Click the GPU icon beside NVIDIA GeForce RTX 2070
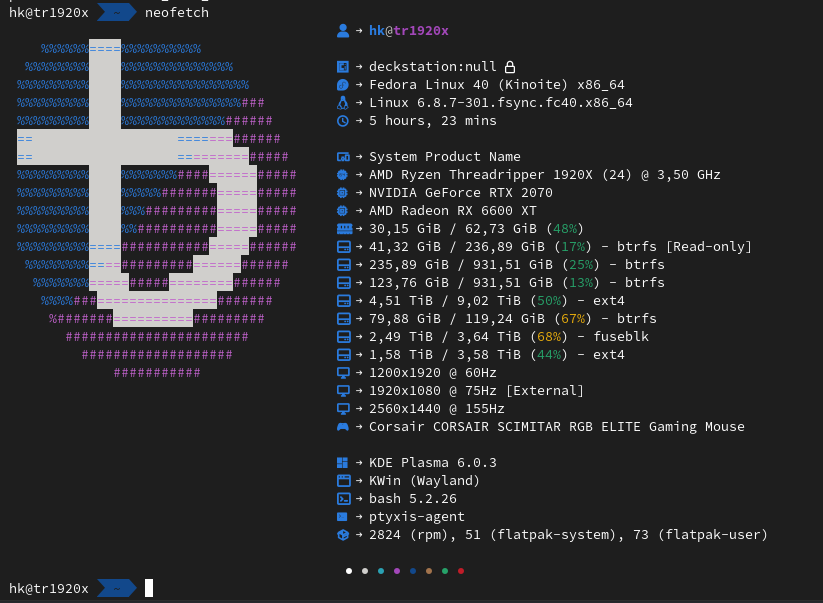This screenshot has width=823, height=603. click(x=342, y=193)
